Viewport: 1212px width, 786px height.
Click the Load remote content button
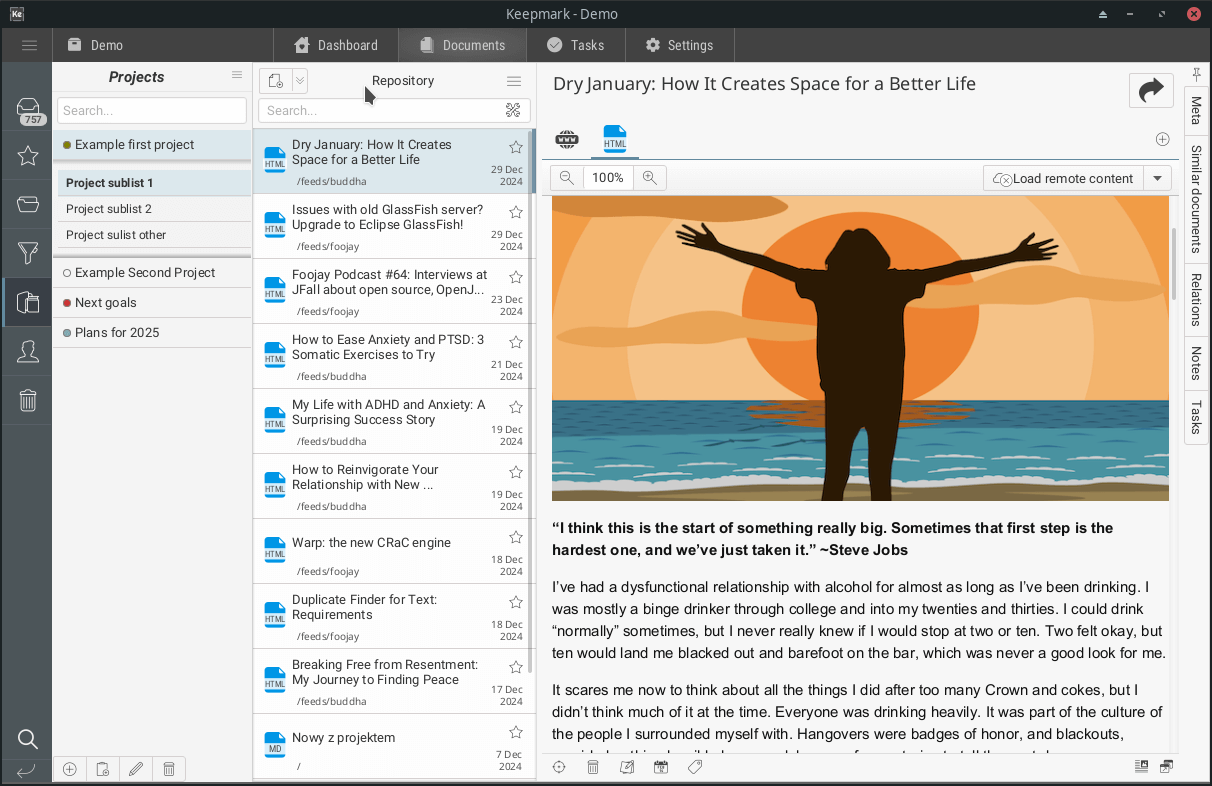1063,178
